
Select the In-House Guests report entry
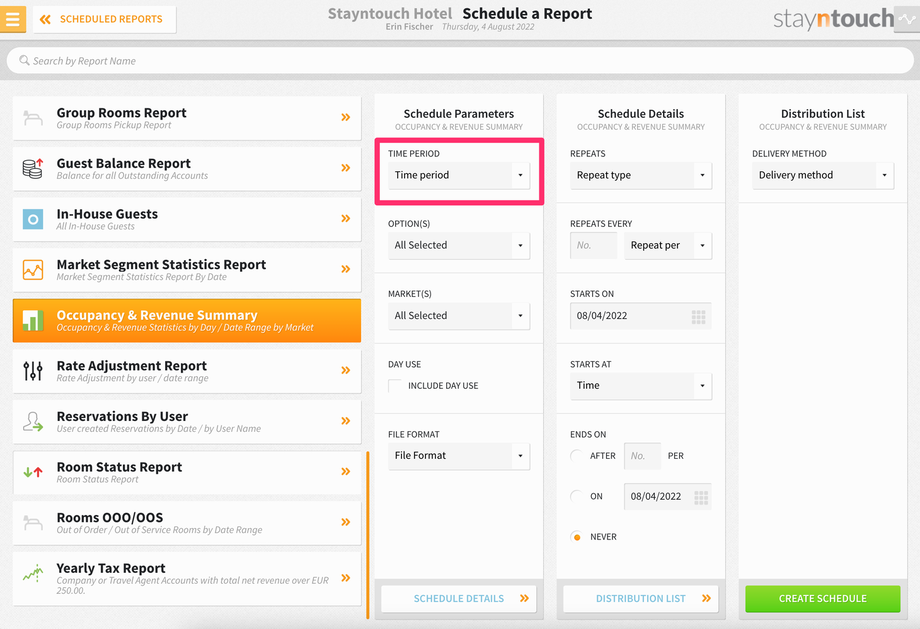[x=187, y=219]
